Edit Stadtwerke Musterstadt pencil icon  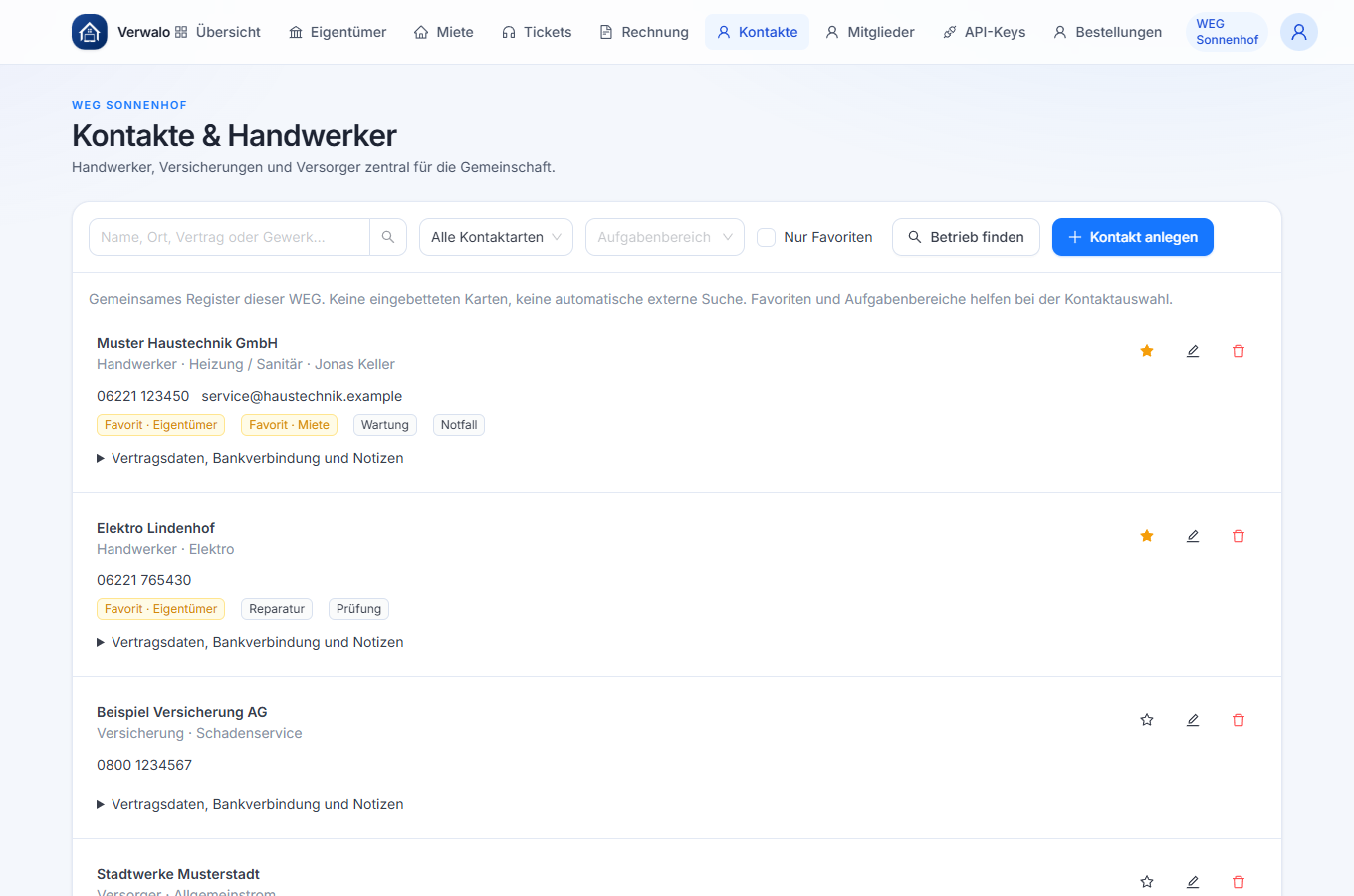pos(1193,882)
